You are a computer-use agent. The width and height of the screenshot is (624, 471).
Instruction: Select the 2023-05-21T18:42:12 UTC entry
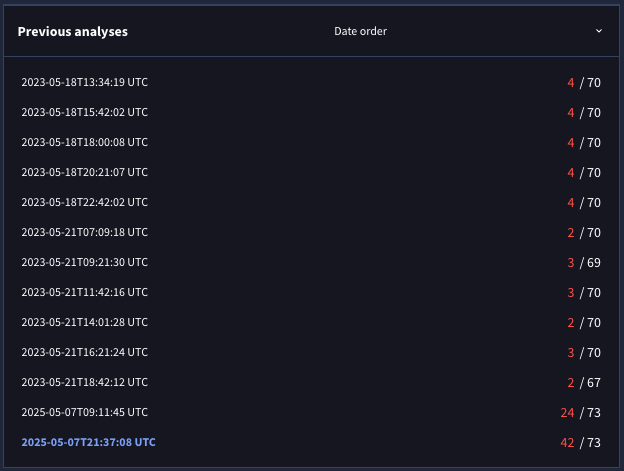pos(84,382)
